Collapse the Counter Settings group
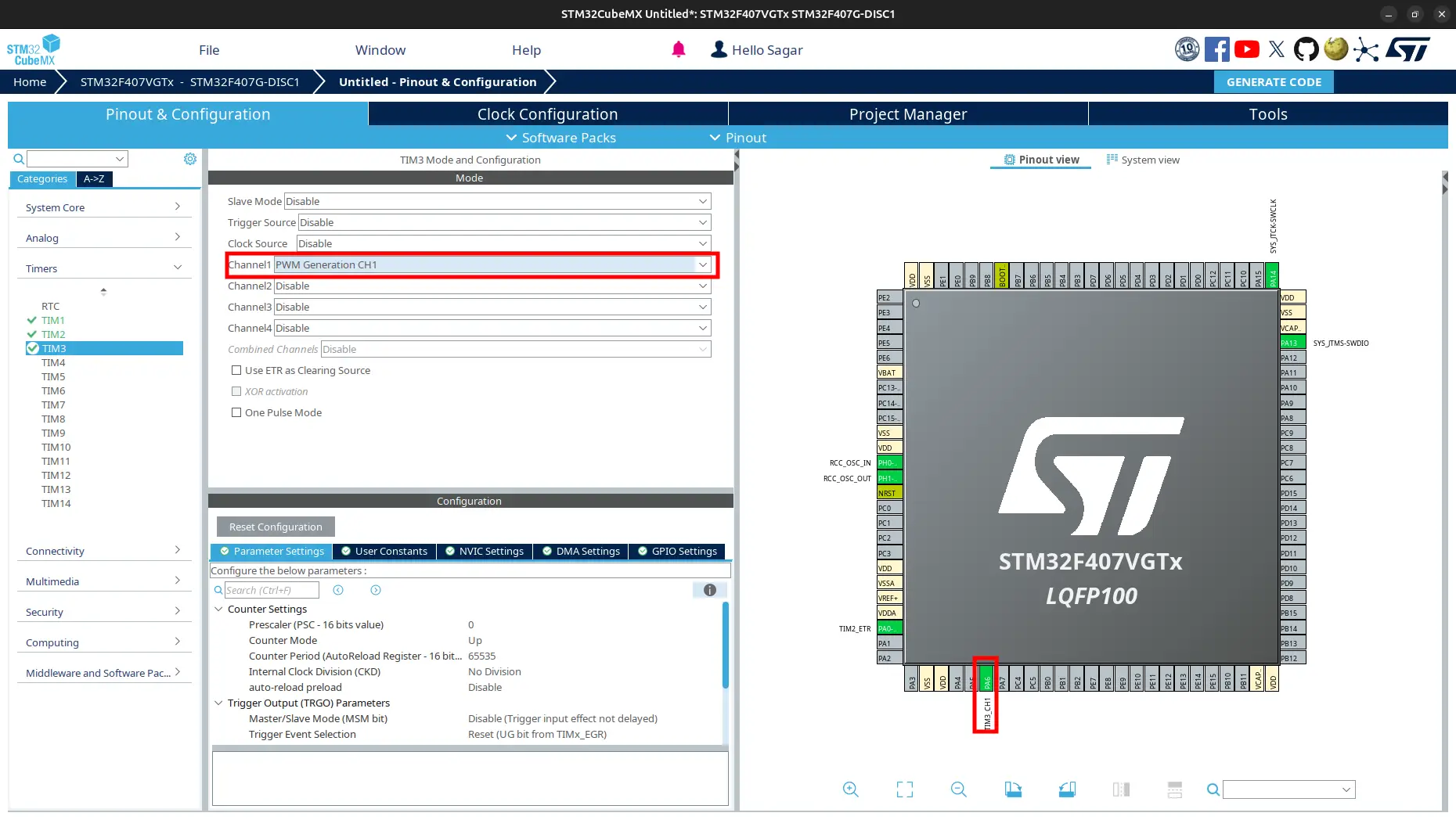 pyautogui.click(x=218, y=609)
